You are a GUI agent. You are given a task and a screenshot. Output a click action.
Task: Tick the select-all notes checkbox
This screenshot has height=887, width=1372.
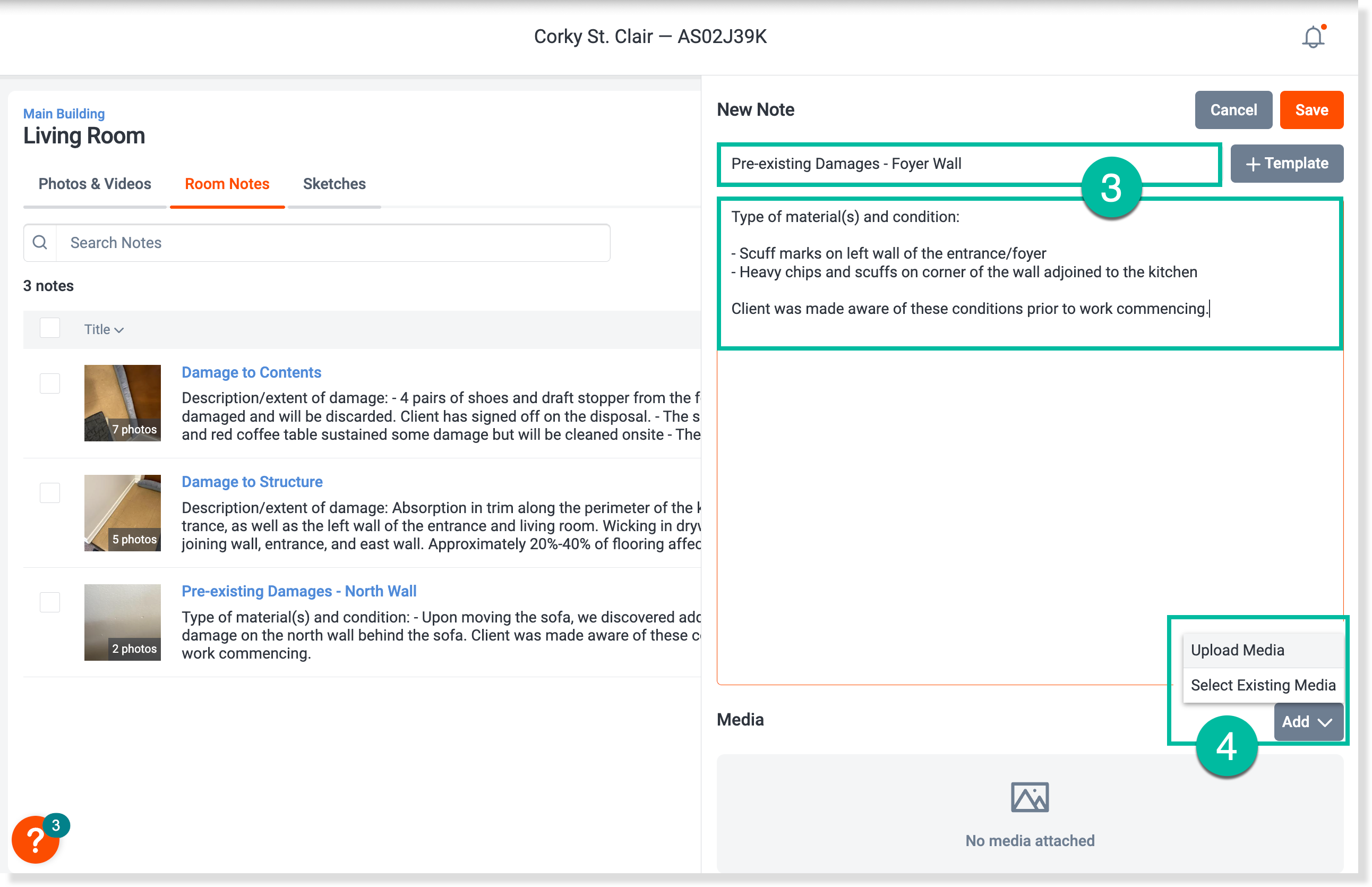(49, 328)
